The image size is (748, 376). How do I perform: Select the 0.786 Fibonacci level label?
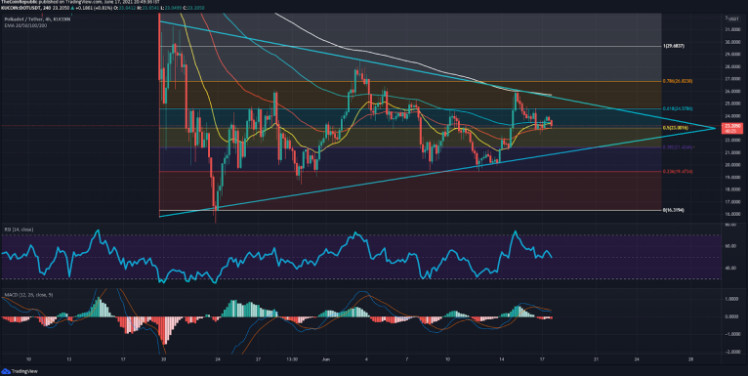[x=676, y=81]
